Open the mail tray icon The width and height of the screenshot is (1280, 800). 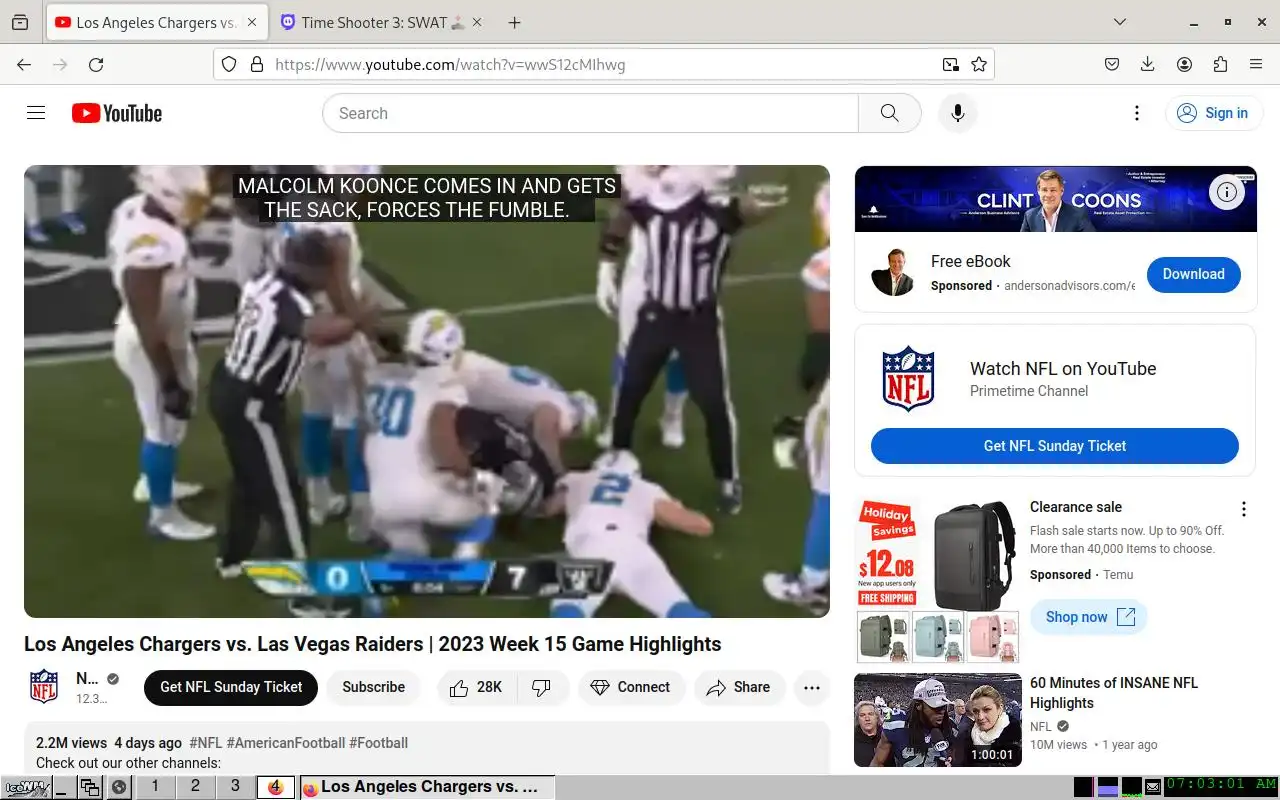pyautogui.click(x=1153, y=787)
